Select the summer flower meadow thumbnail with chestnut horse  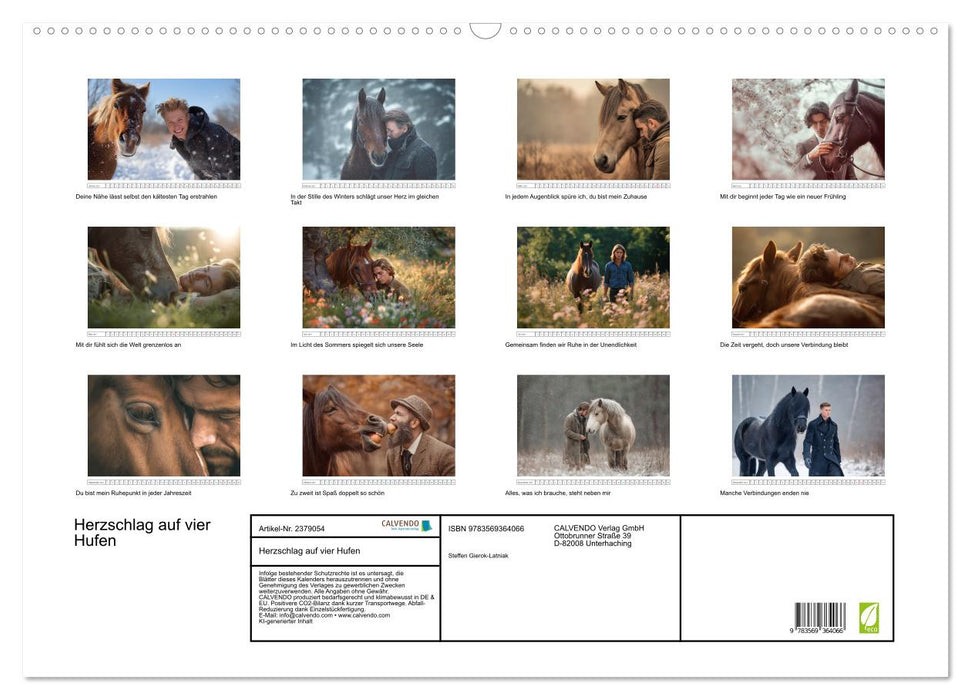tap(378, 277)
